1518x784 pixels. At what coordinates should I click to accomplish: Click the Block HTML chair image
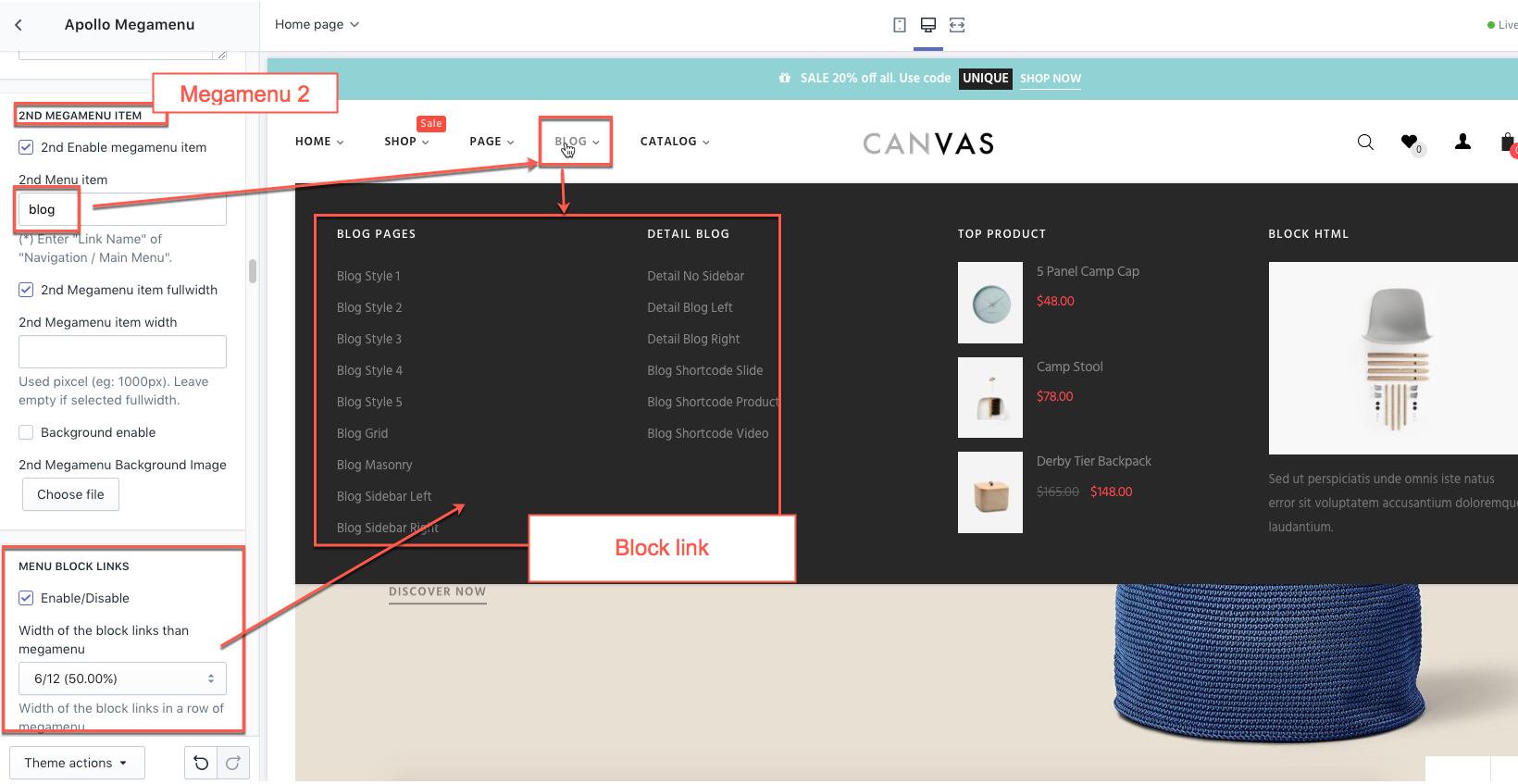[1393, 358]
